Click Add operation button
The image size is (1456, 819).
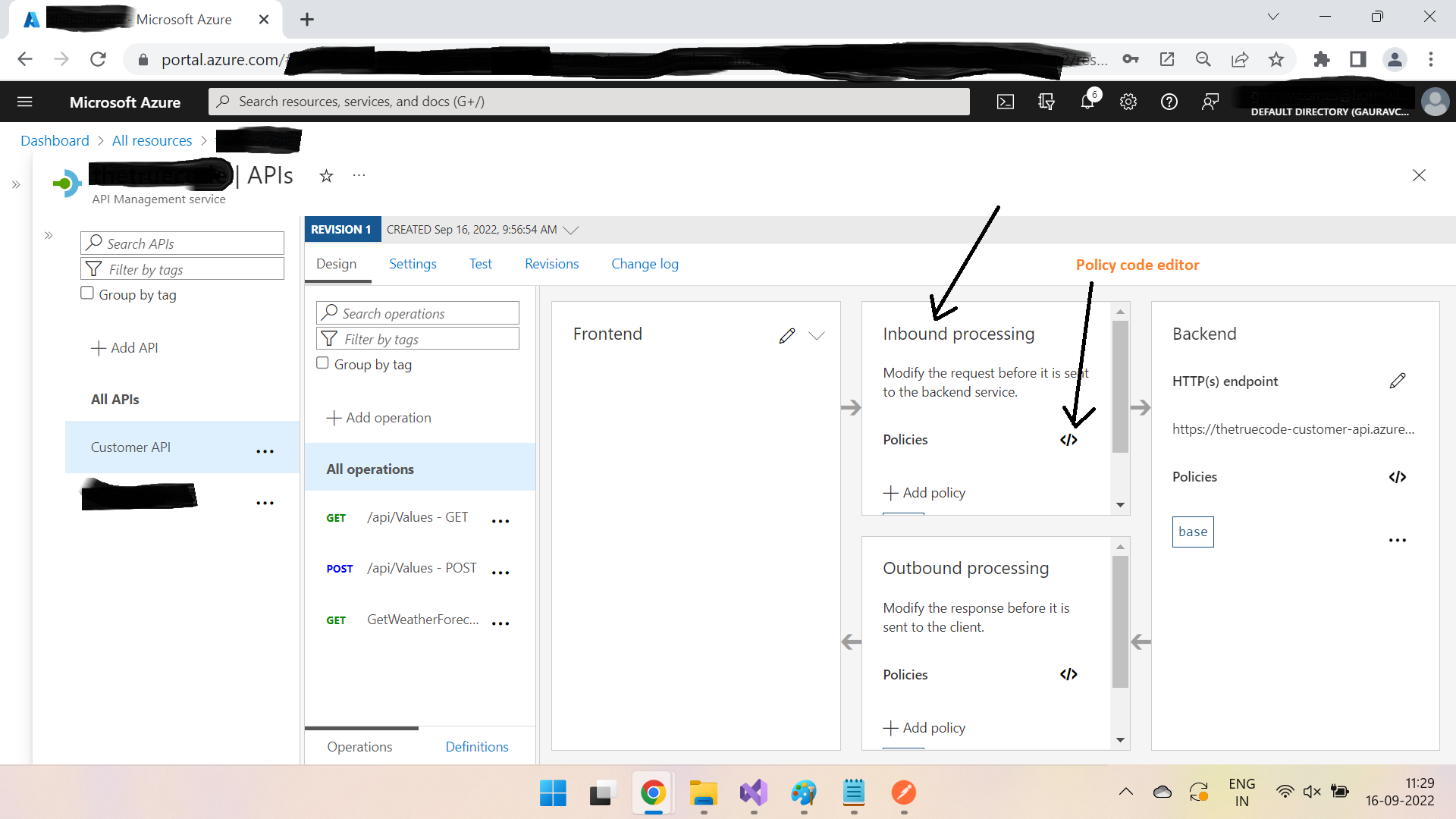tap(379, 417)
